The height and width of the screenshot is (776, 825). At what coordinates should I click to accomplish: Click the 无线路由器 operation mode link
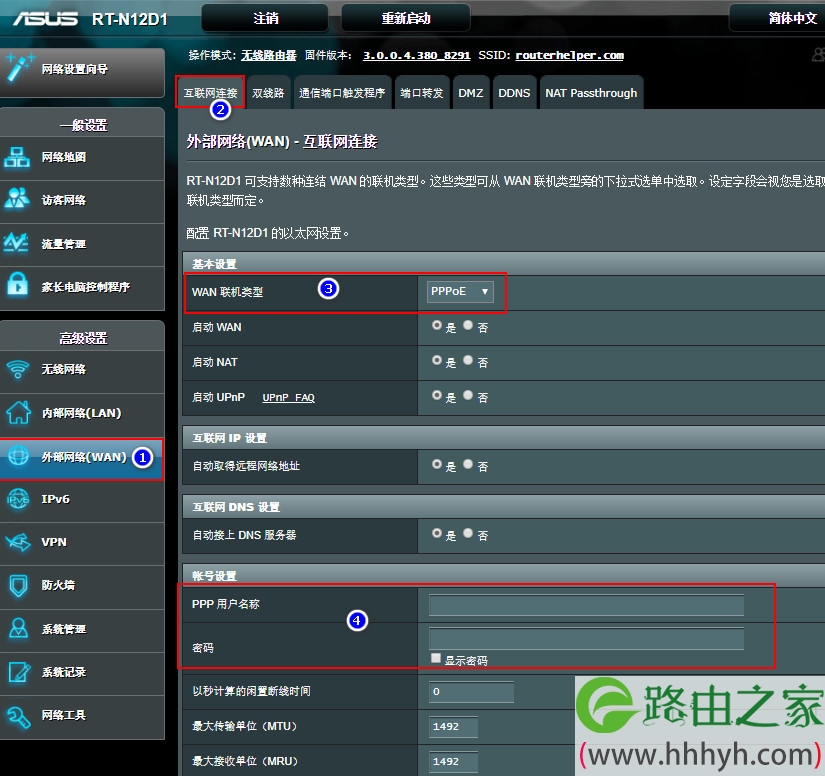click(269, 55)
